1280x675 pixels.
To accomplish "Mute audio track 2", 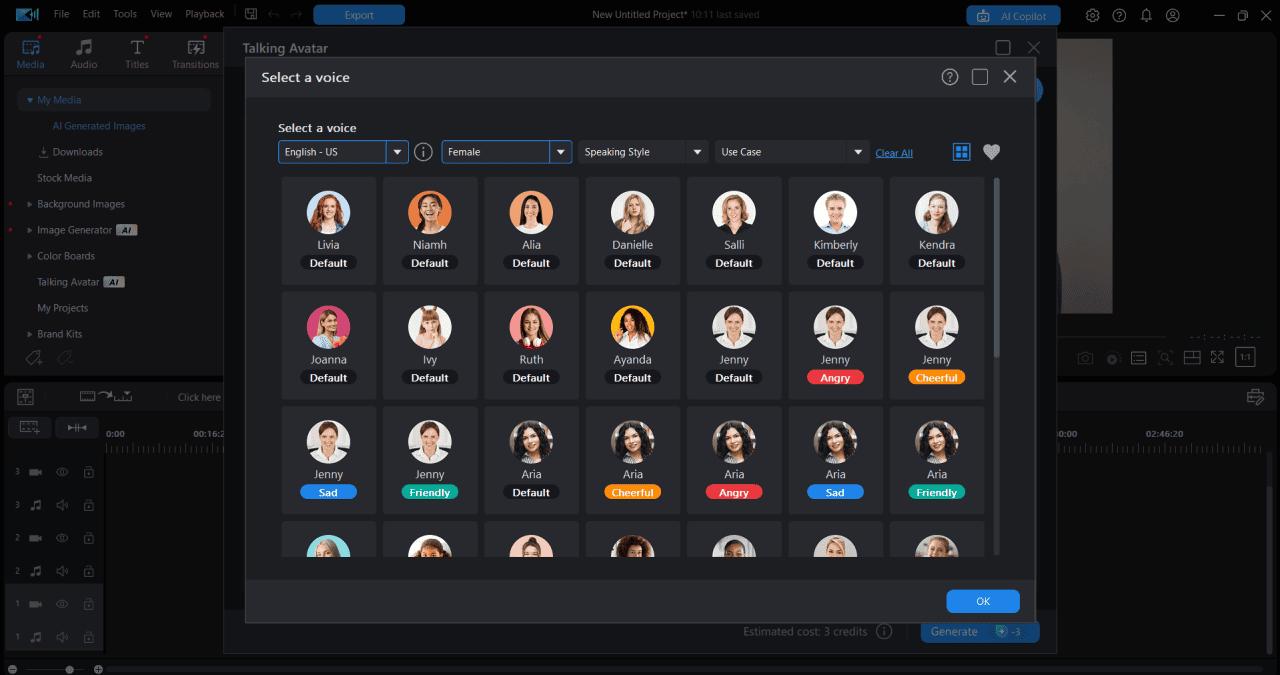I will pos(62,571).
